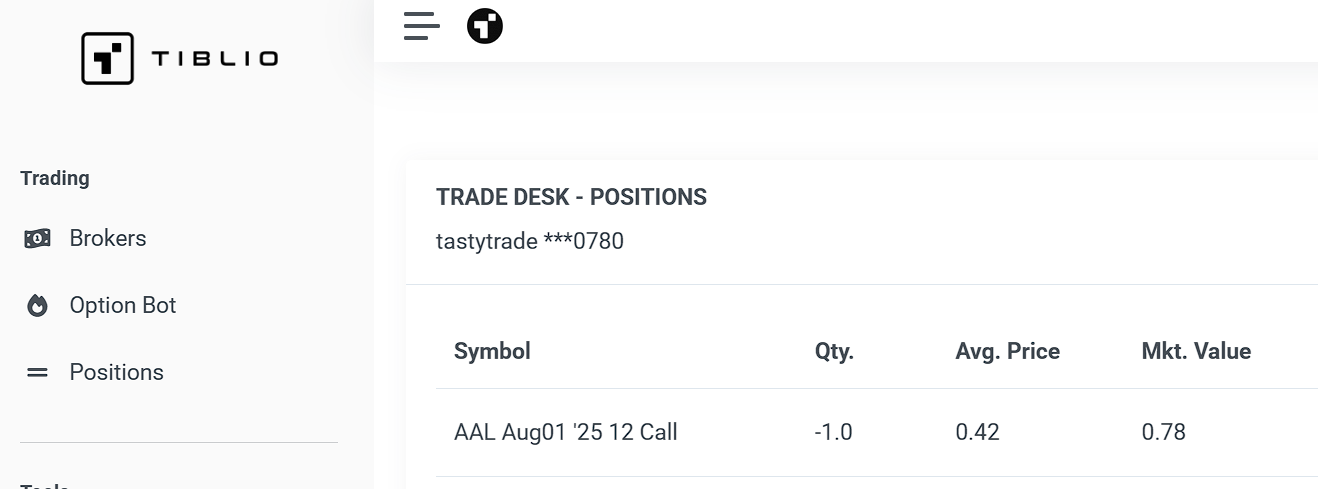Viewport: 1318px width, 489px height.
Task: Toggle the hamburger menu icon
Action: click(x=422, y=26)
